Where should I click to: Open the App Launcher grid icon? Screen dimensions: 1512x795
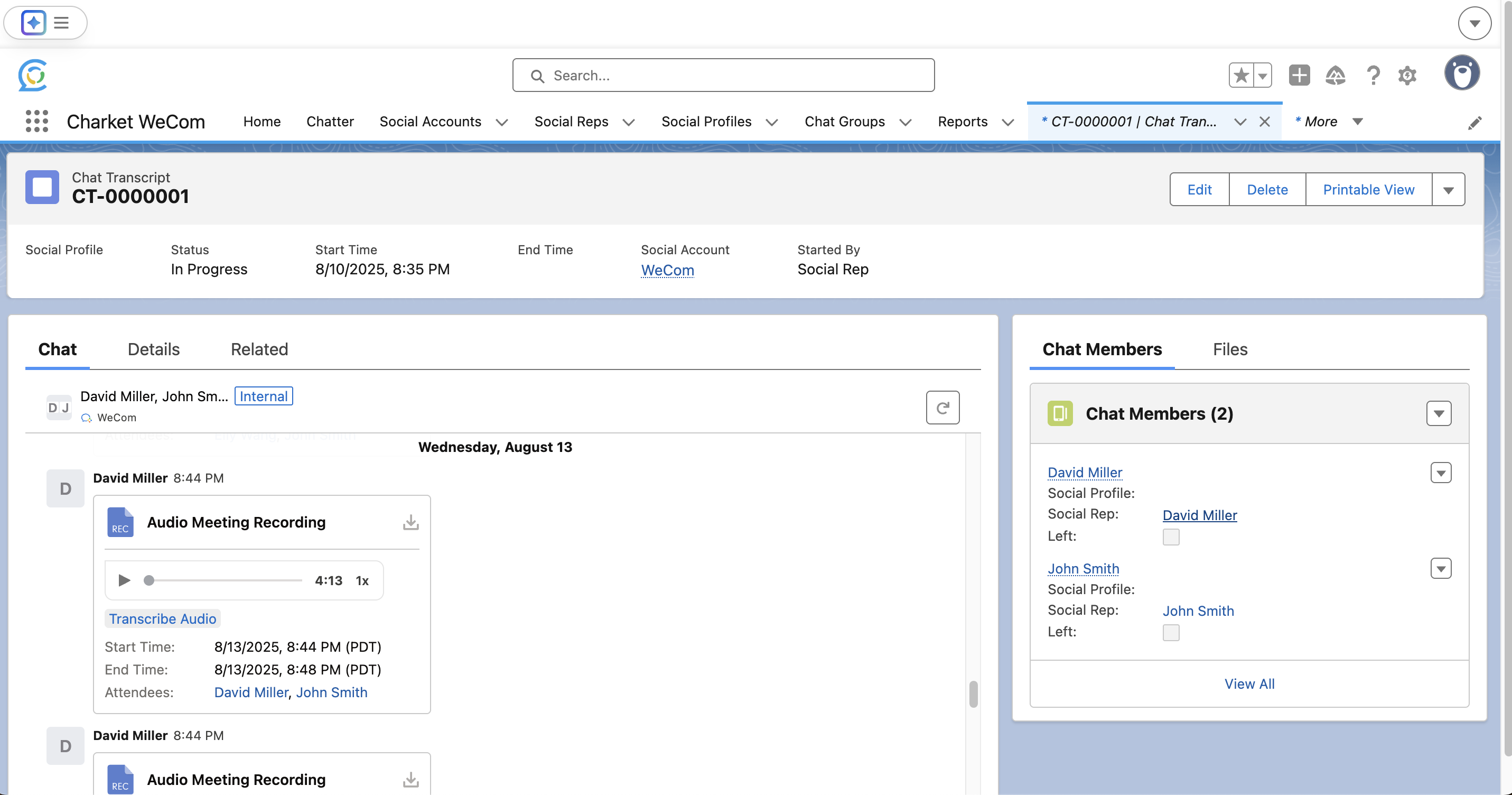pos(37,121)
